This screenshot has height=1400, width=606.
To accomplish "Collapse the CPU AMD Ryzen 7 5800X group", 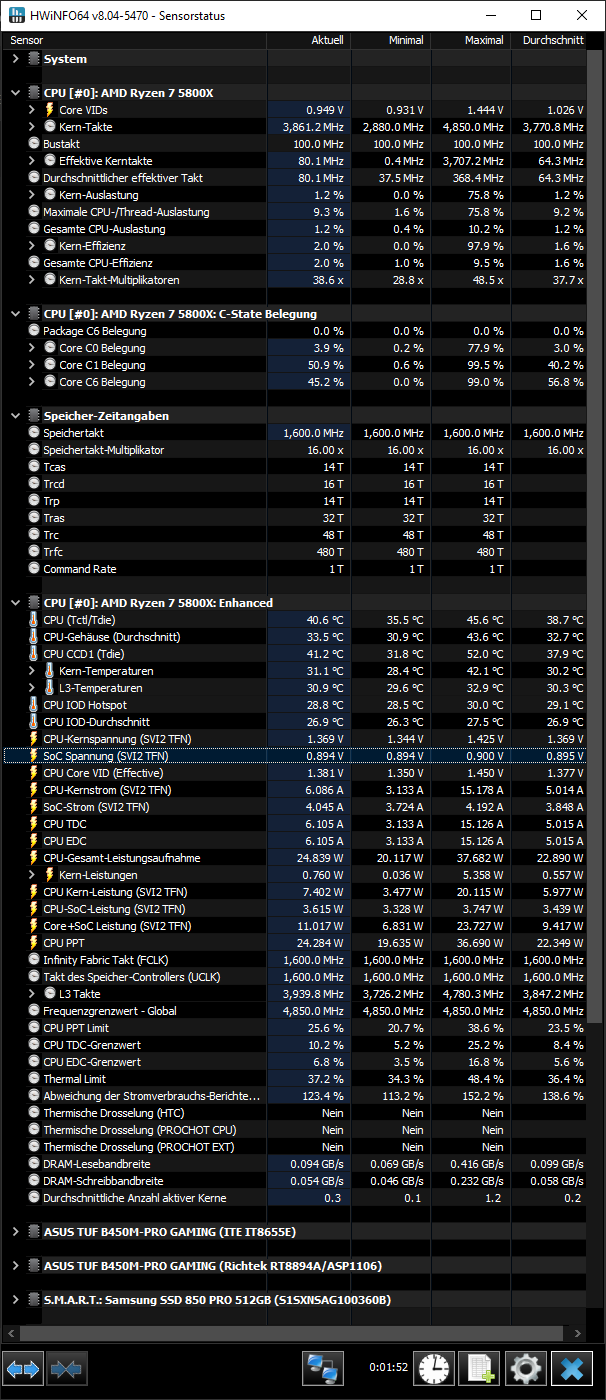I will point(15,93).
